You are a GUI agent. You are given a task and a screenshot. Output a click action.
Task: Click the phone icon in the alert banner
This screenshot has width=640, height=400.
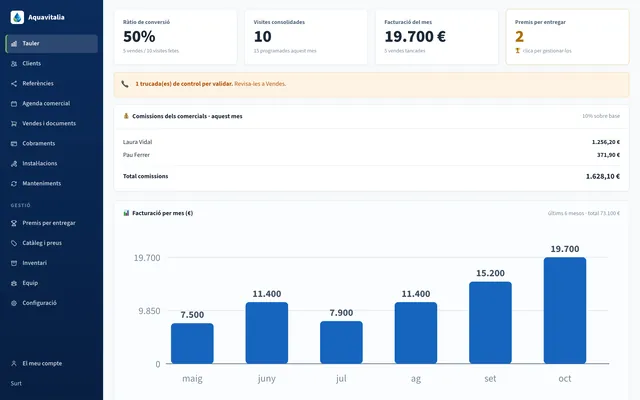(x=125, y=84)
